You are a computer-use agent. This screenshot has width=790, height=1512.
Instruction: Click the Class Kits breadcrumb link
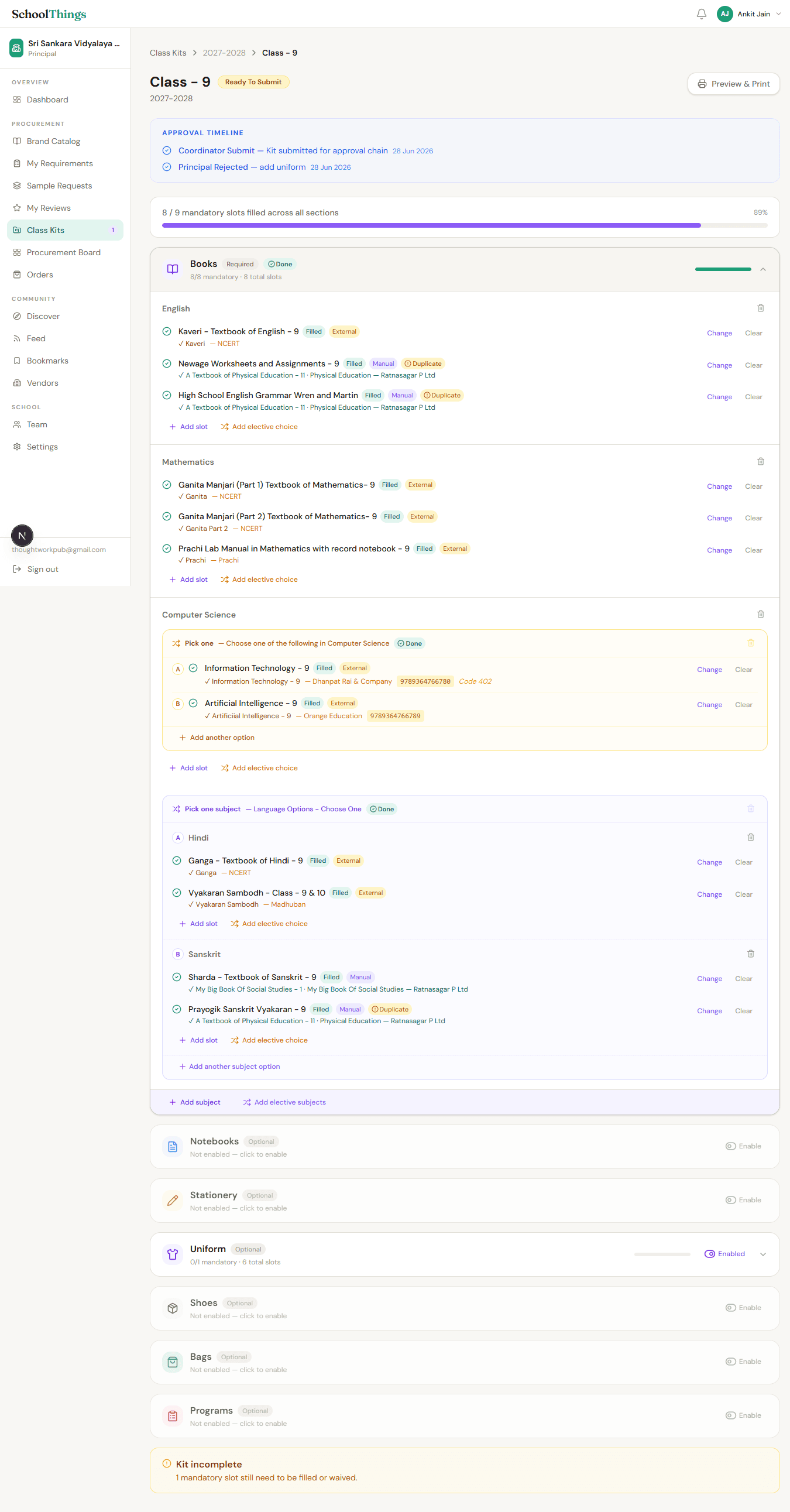(168, 53)
